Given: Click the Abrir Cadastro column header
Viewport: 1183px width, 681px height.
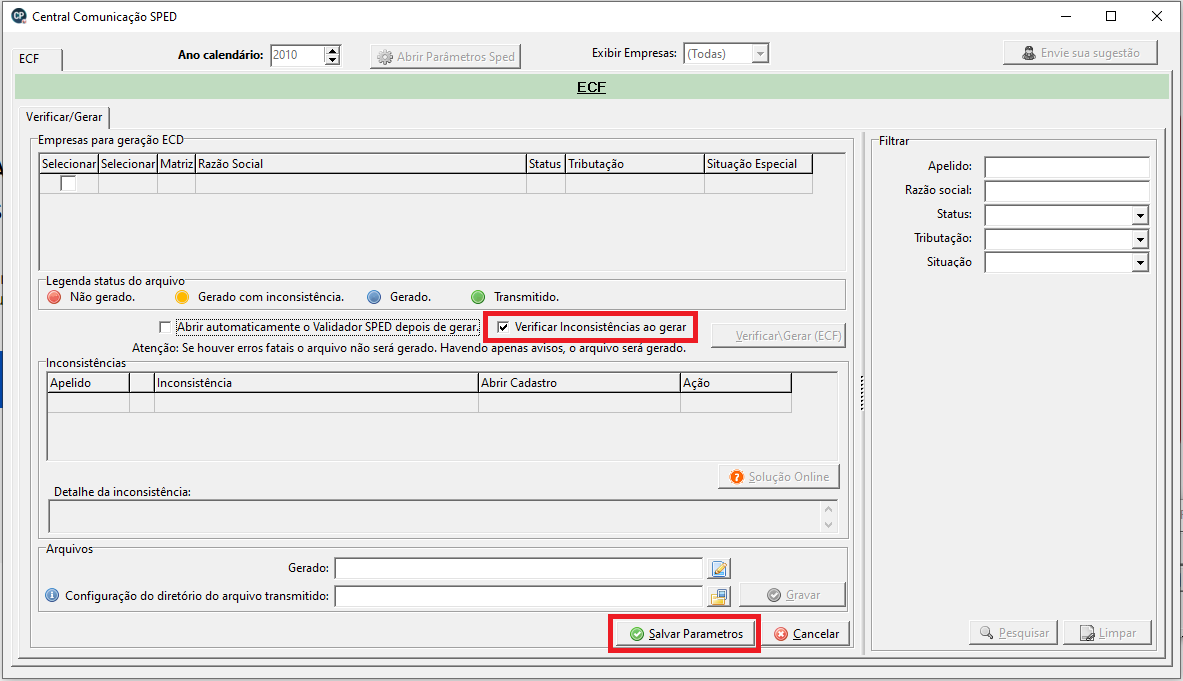Looking at the screenshot, I should tap(579, 383).
